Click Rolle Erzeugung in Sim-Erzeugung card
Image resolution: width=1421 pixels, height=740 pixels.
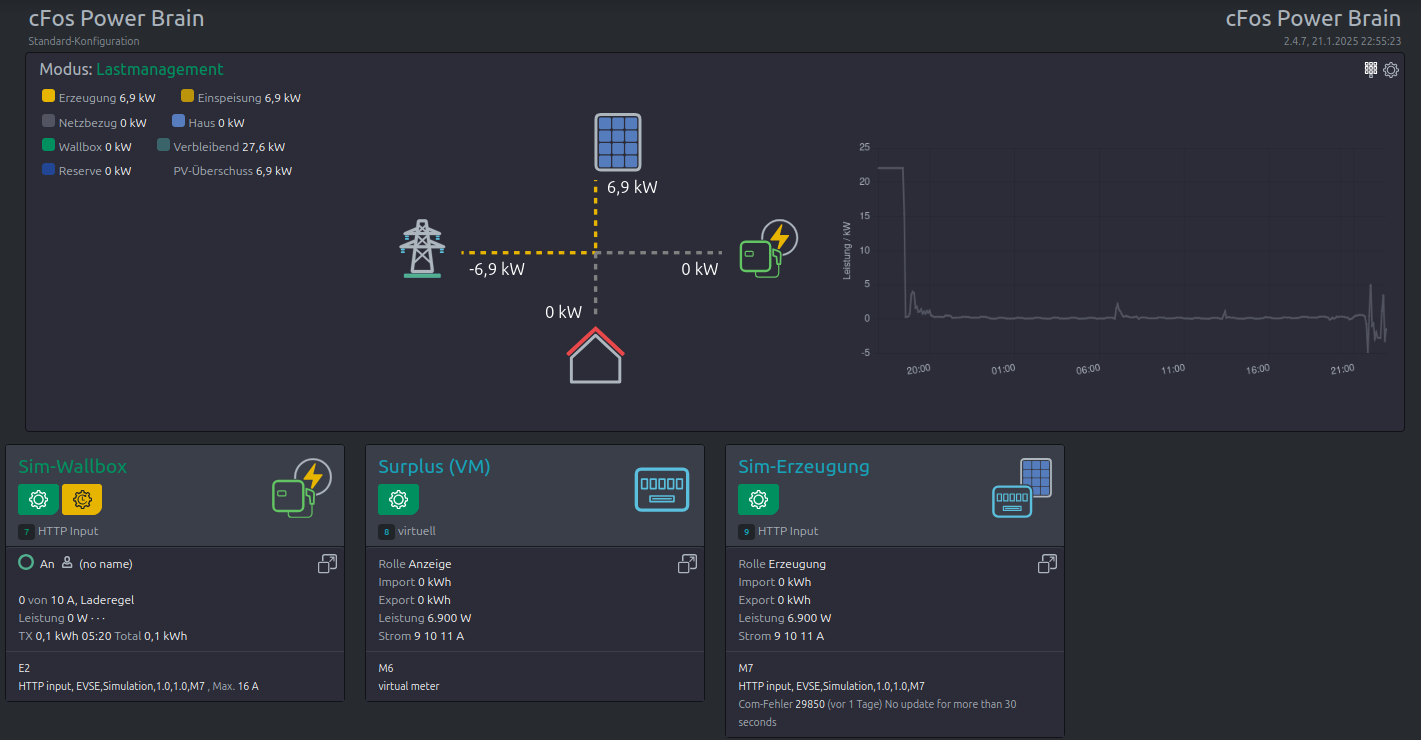pyautogui.click(x=782, y=564)
